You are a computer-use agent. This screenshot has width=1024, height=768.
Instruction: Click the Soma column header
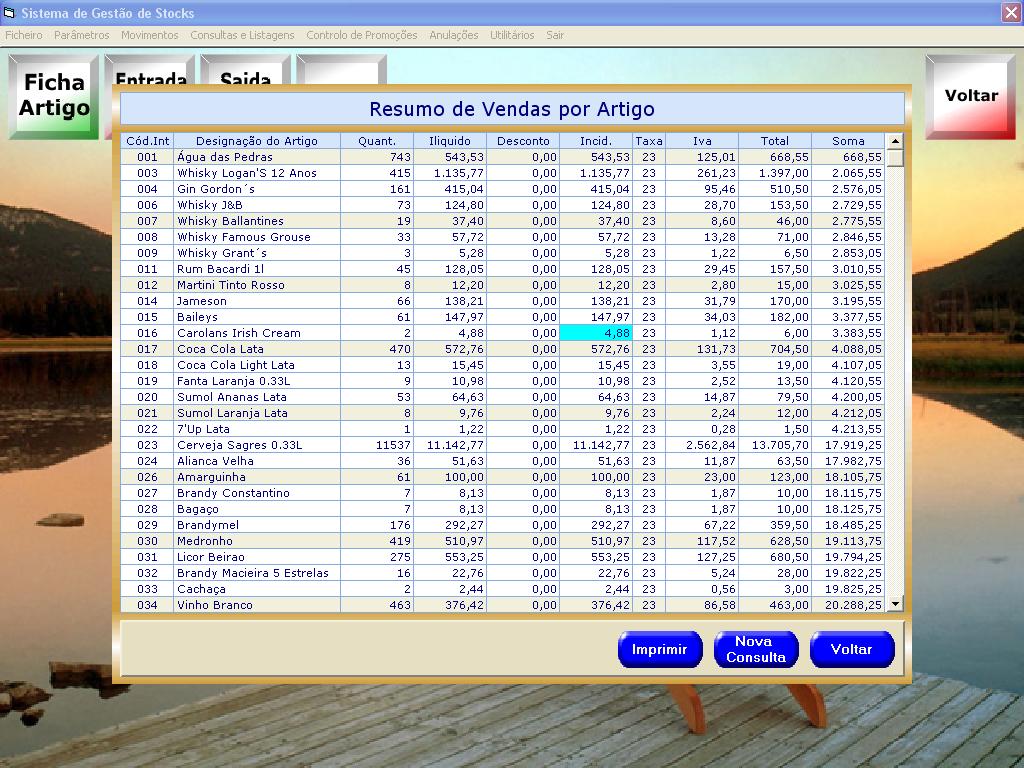848,141
